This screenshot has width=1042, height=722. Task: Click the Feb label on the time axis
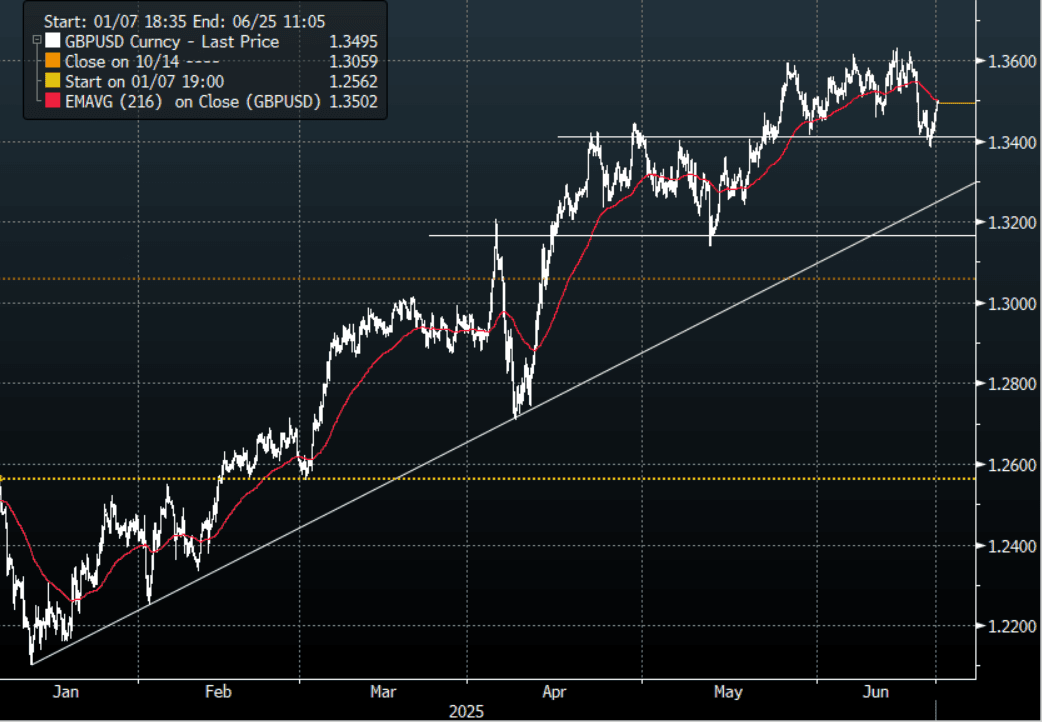click(x=218, y=692)
